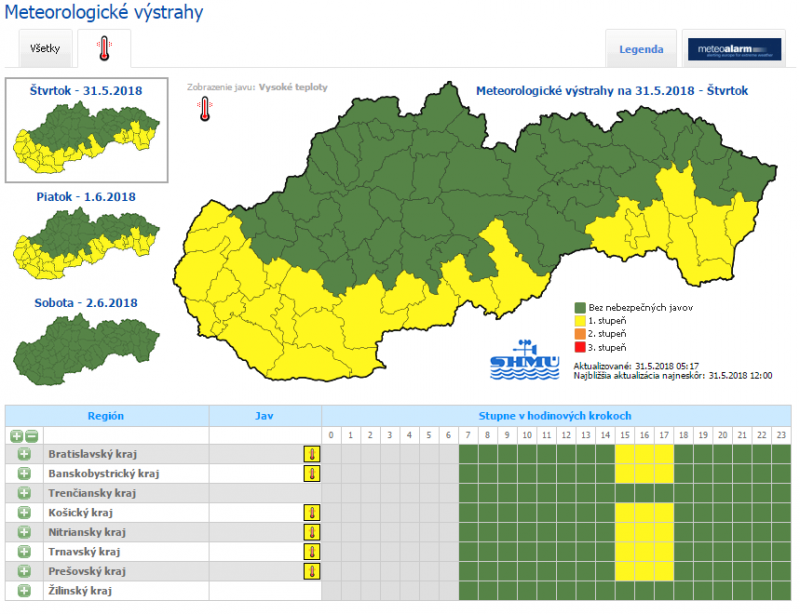This screenshot has width=800, height=614.
Task: Click the heat warning icon for Nitriansky kraj
Action: (x=312, y=532)
